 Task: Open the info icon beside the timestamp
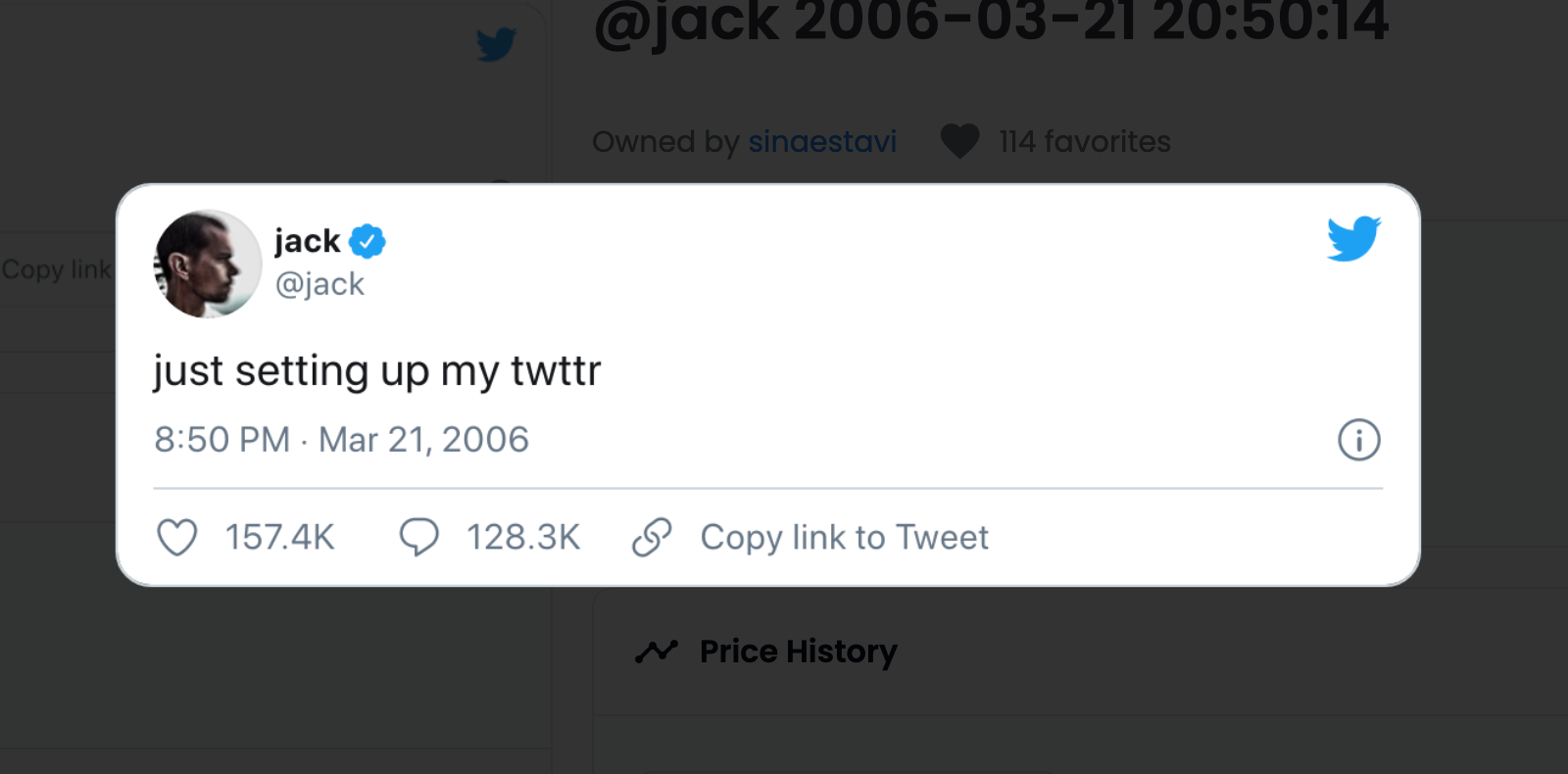pos(1358,440)
